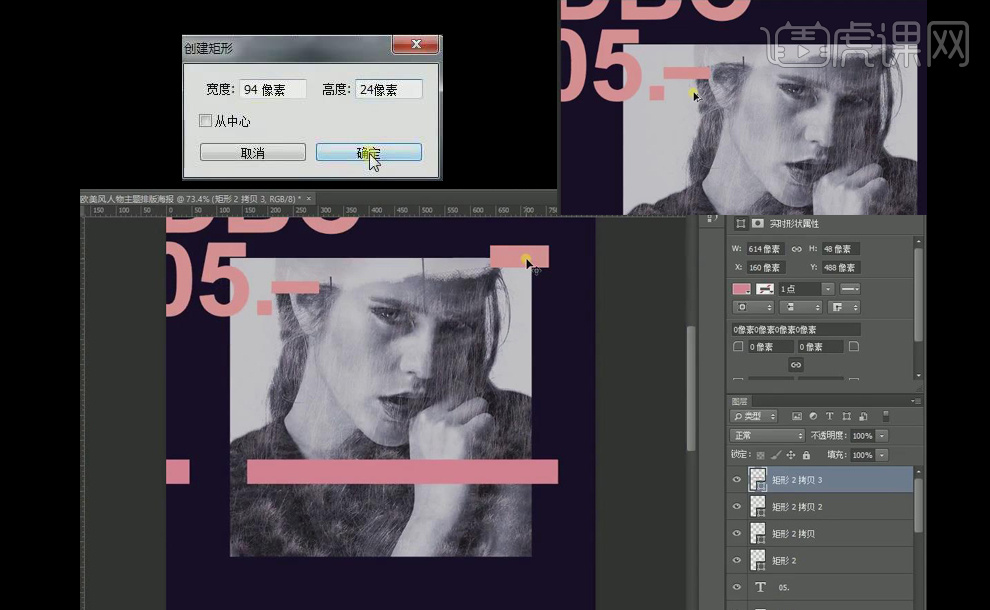Click the H field showing 48 像素
Viewport: 990px width, 610px height.
pos(841,249)
